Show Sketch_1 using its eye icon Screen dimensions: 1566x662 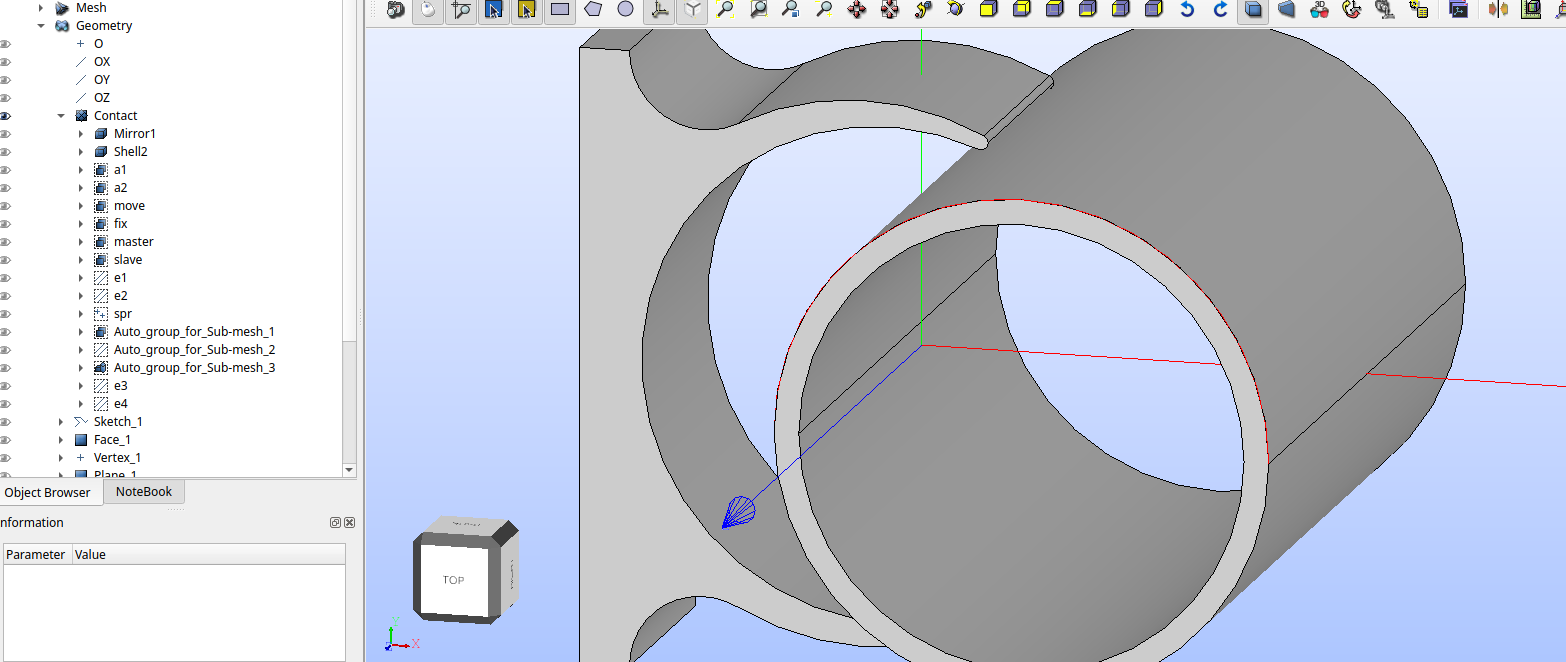point(5,422)
